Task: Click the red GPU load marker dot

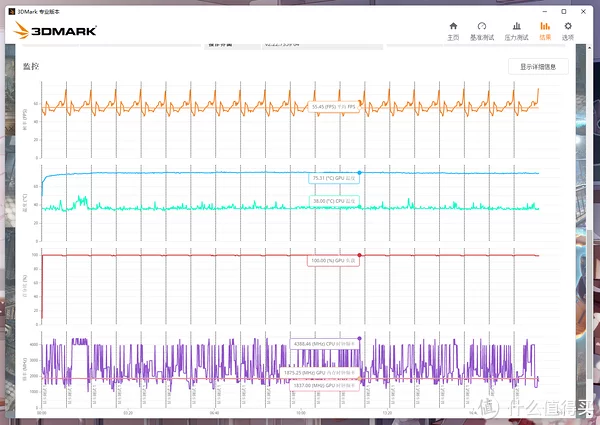Action: pos(359,255)
